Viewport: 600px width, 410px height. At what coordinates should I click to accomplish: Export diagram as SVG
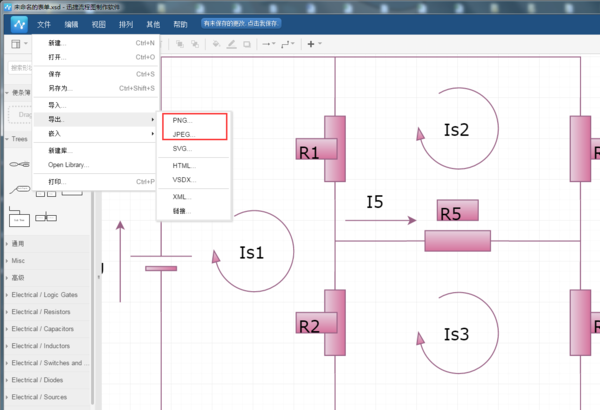click(194, 149)
